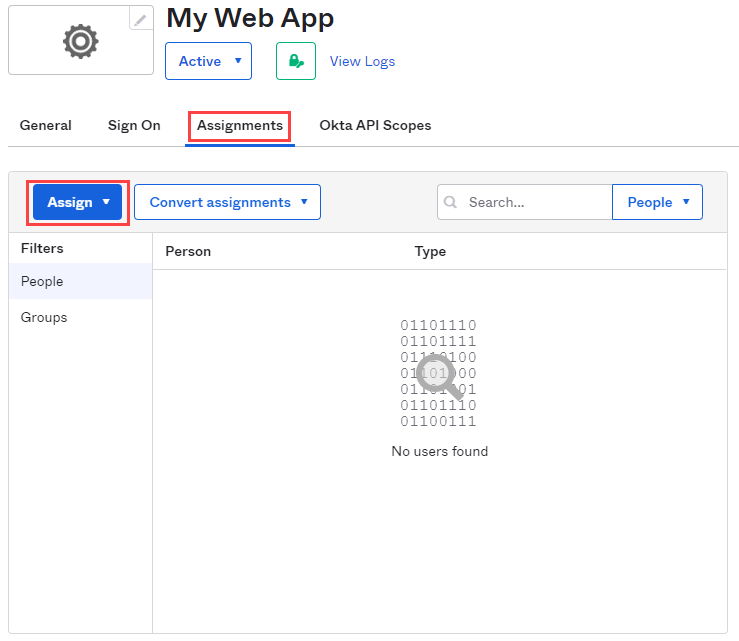739x641 pixels.
Task: Click the binary magnifier empty-state illustration
Action: click(x=439, y=372)
